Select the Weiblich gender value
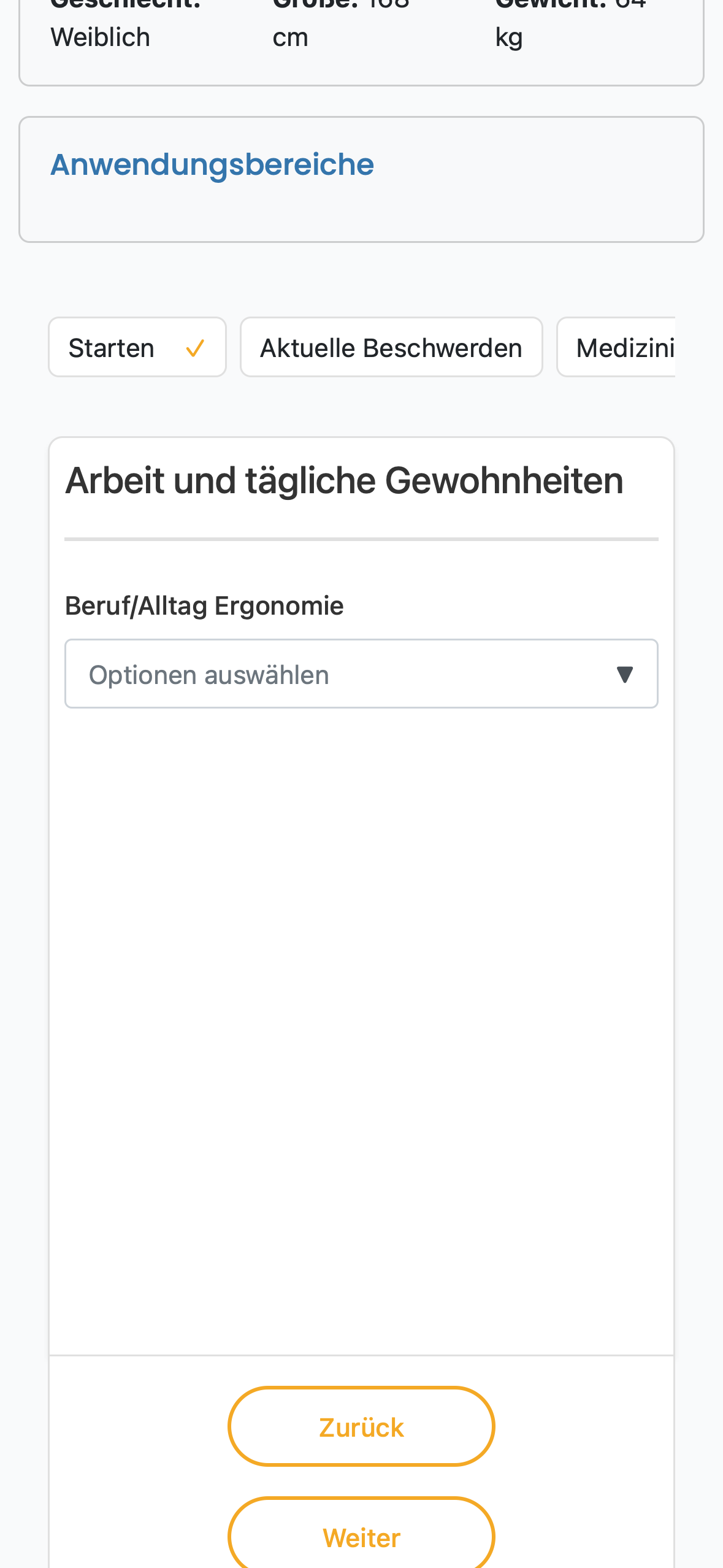 pyautogui.click(x=100, y=37)
